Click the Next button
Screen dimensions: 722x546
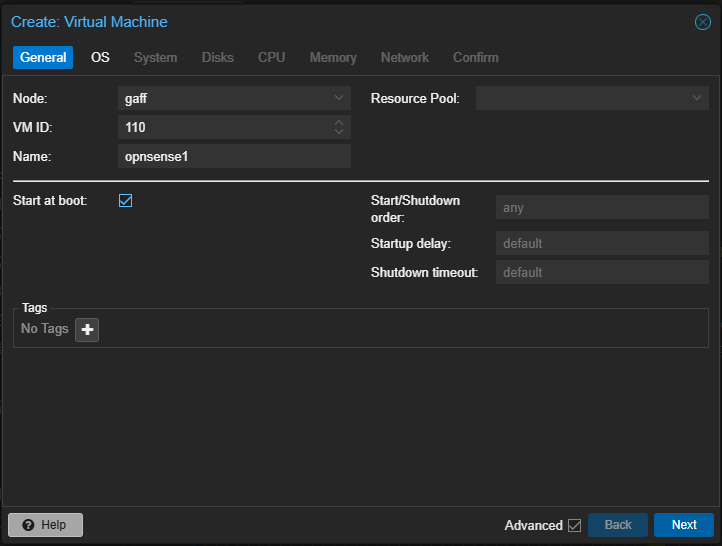coord(684,525)
